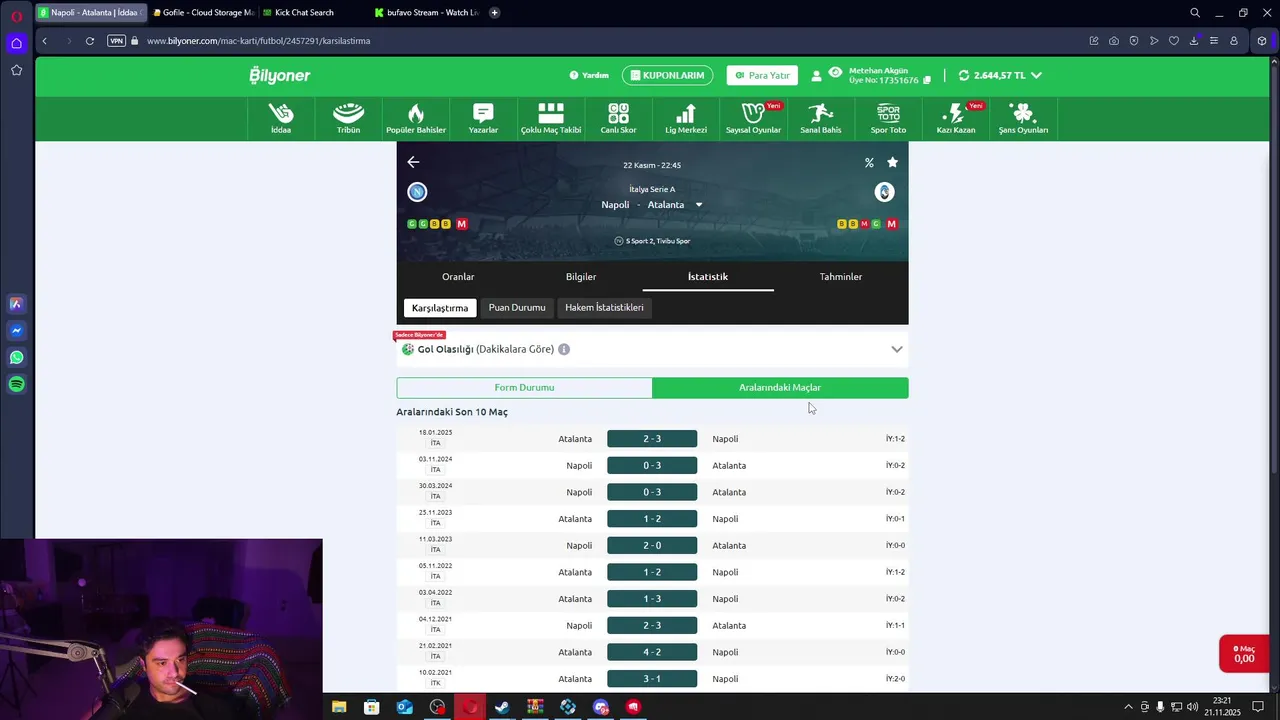
Task: Open Spotify in Opera sidebar
Action: (17, 384)
